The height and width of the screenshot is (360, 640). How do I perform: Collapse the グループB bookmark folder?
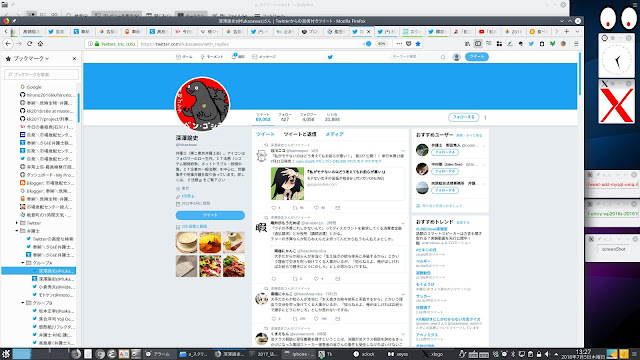[23, 302]
